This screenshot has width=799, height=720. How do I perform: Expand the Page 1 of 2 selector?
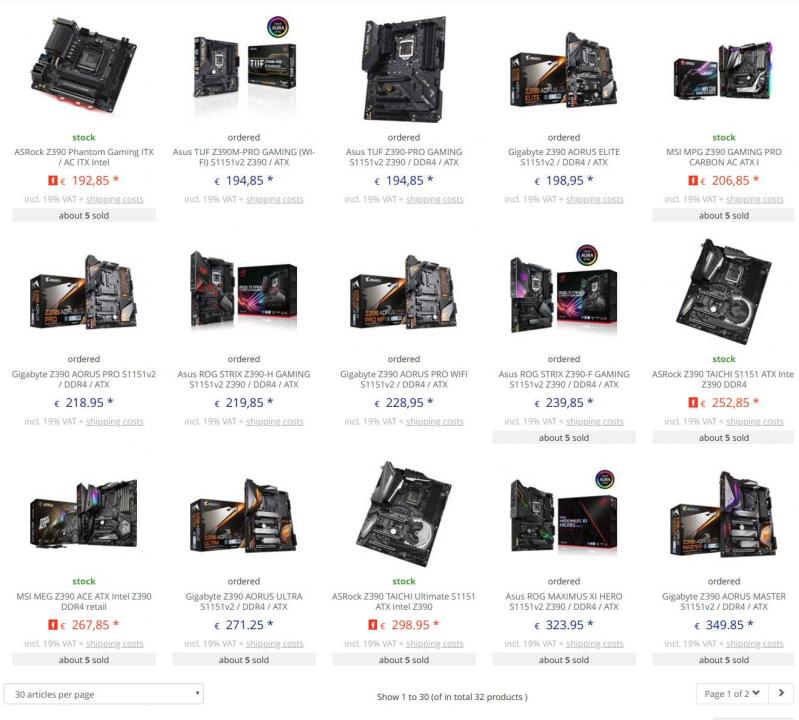click(732, 694)
